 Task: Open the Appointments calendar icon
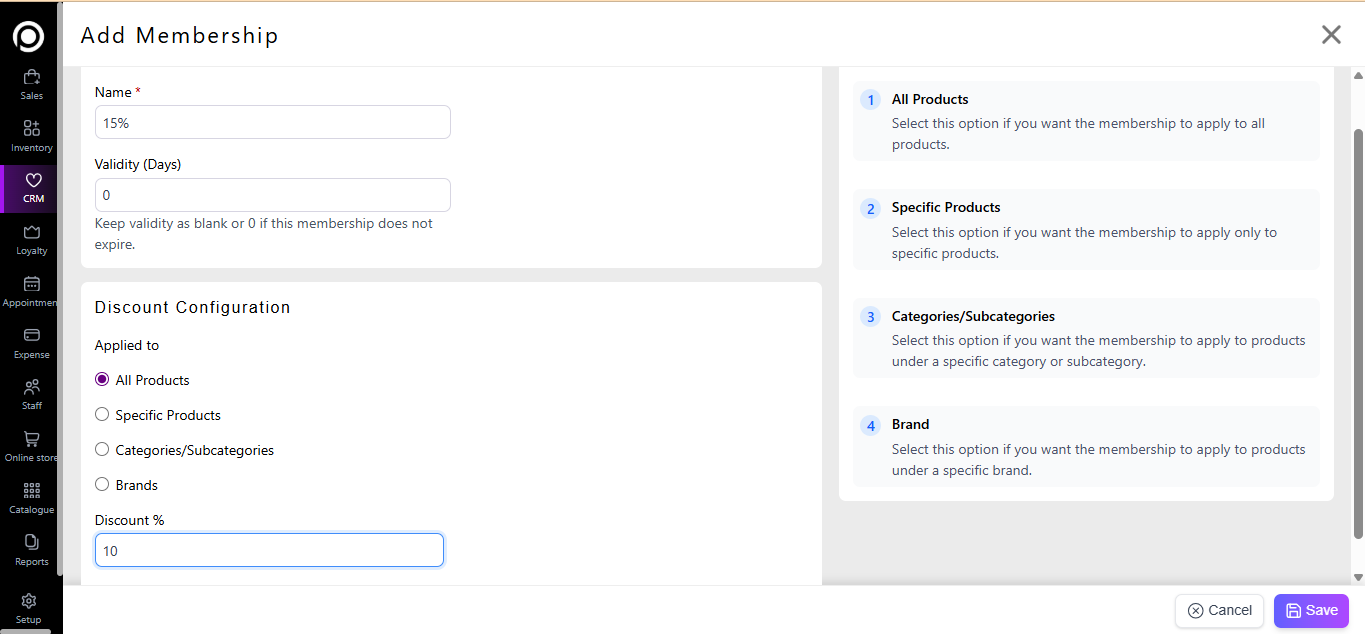coord(31,285)
